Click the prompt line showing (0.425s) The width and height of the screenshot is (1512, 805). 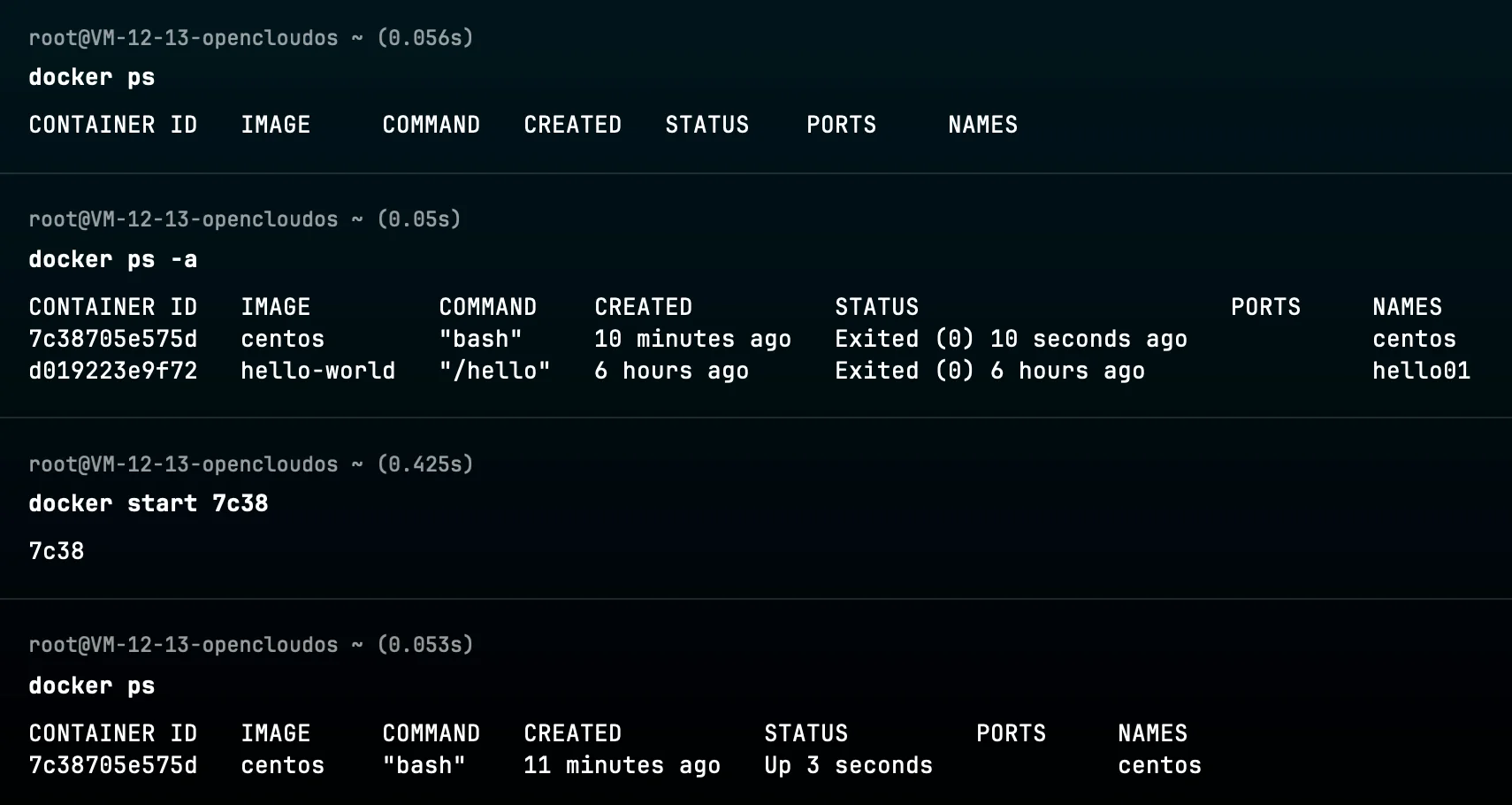[250, 464]
